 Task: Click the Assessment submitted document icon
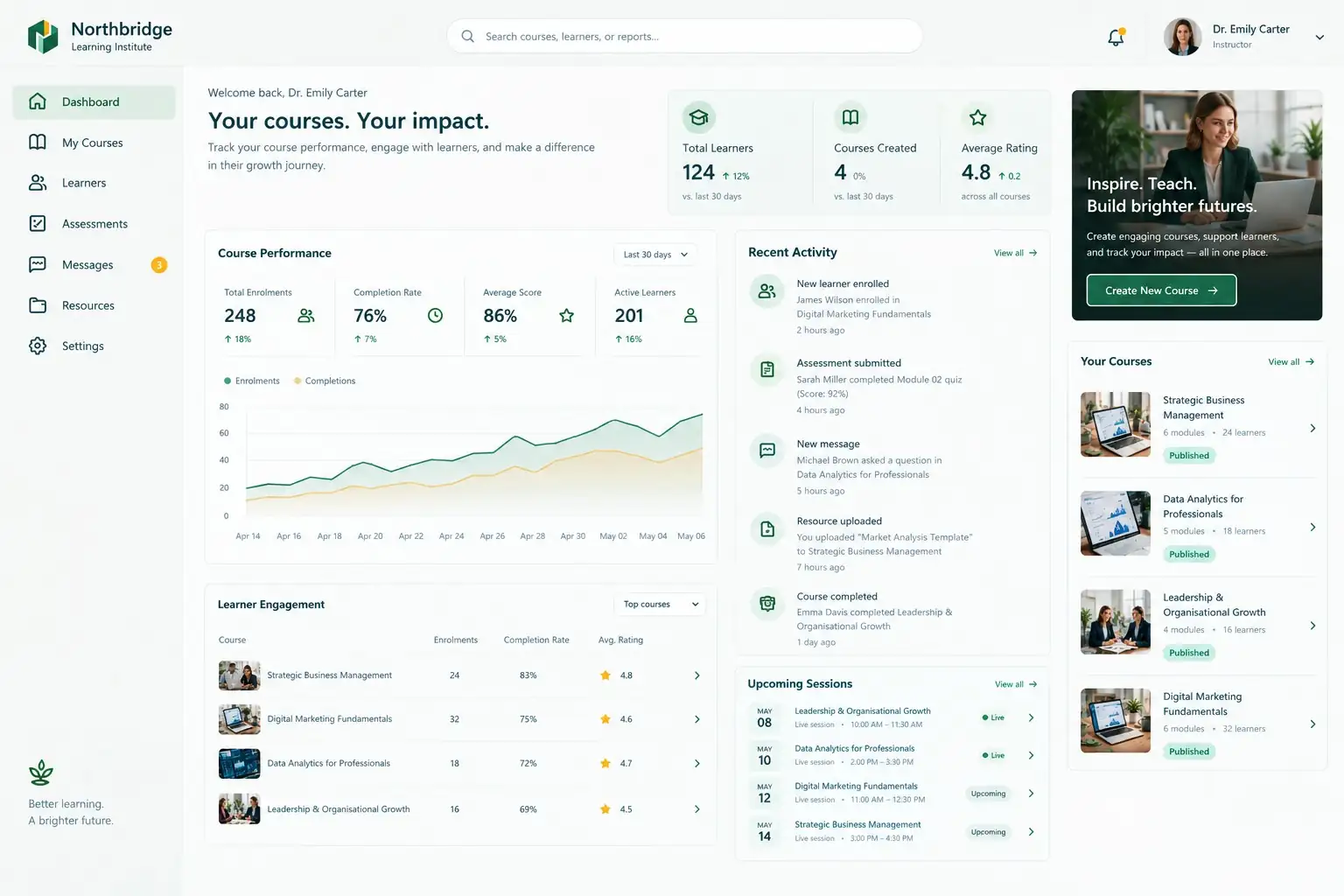click(767, 370)
